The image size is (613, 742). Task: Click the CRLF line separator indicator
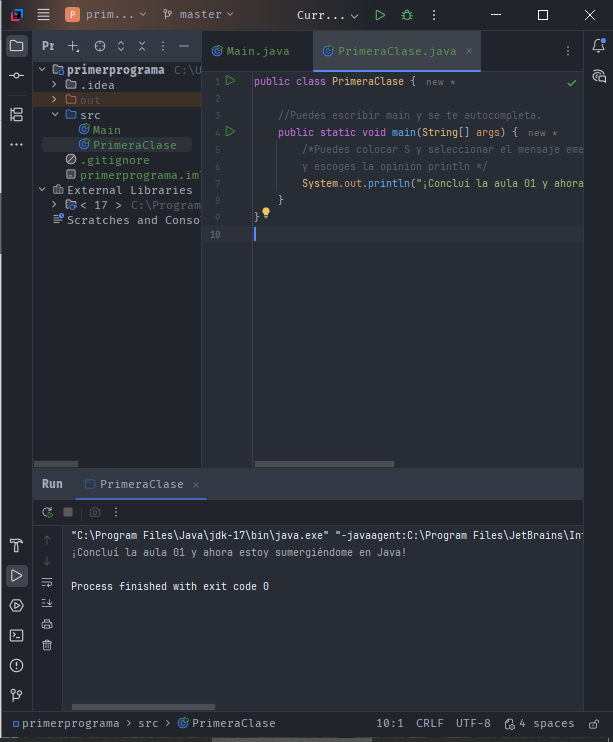tap(430, 723)
